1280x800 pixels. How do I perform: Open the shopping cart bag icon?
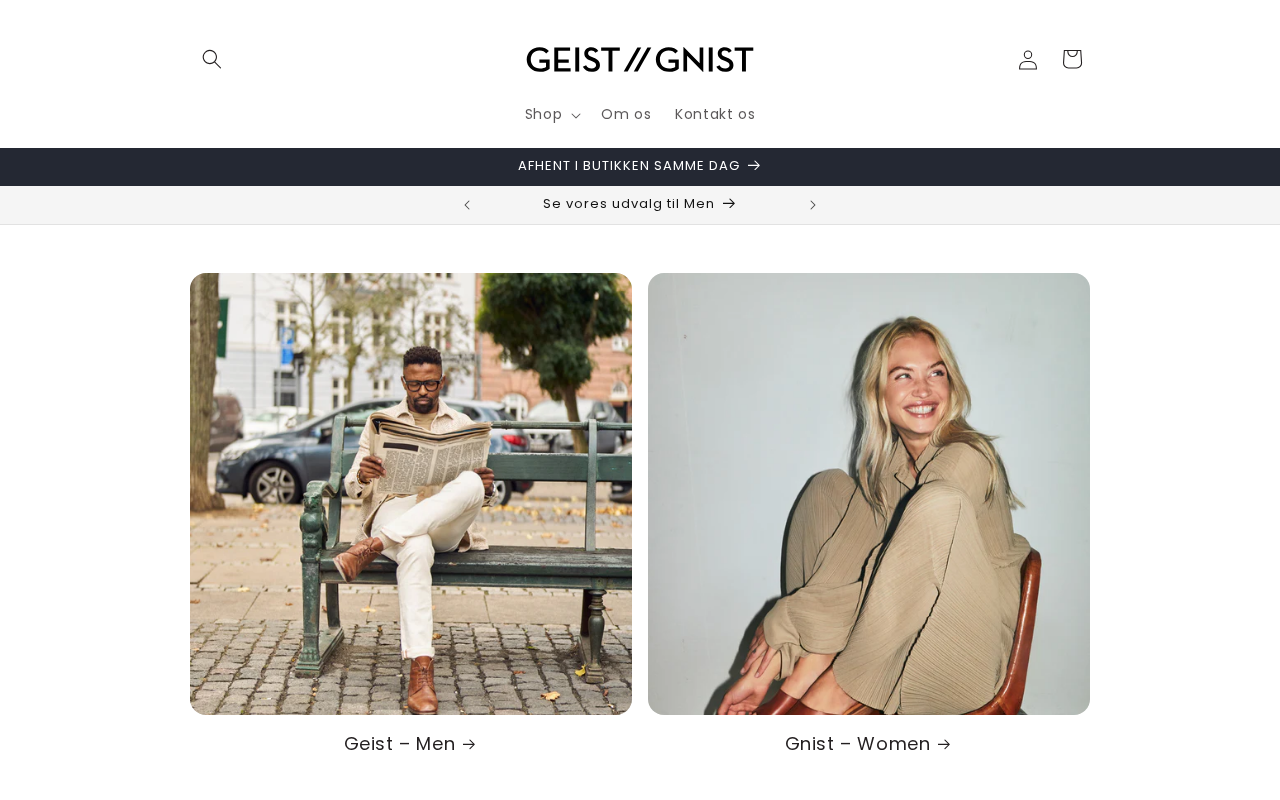click(x=1072, y=59)
